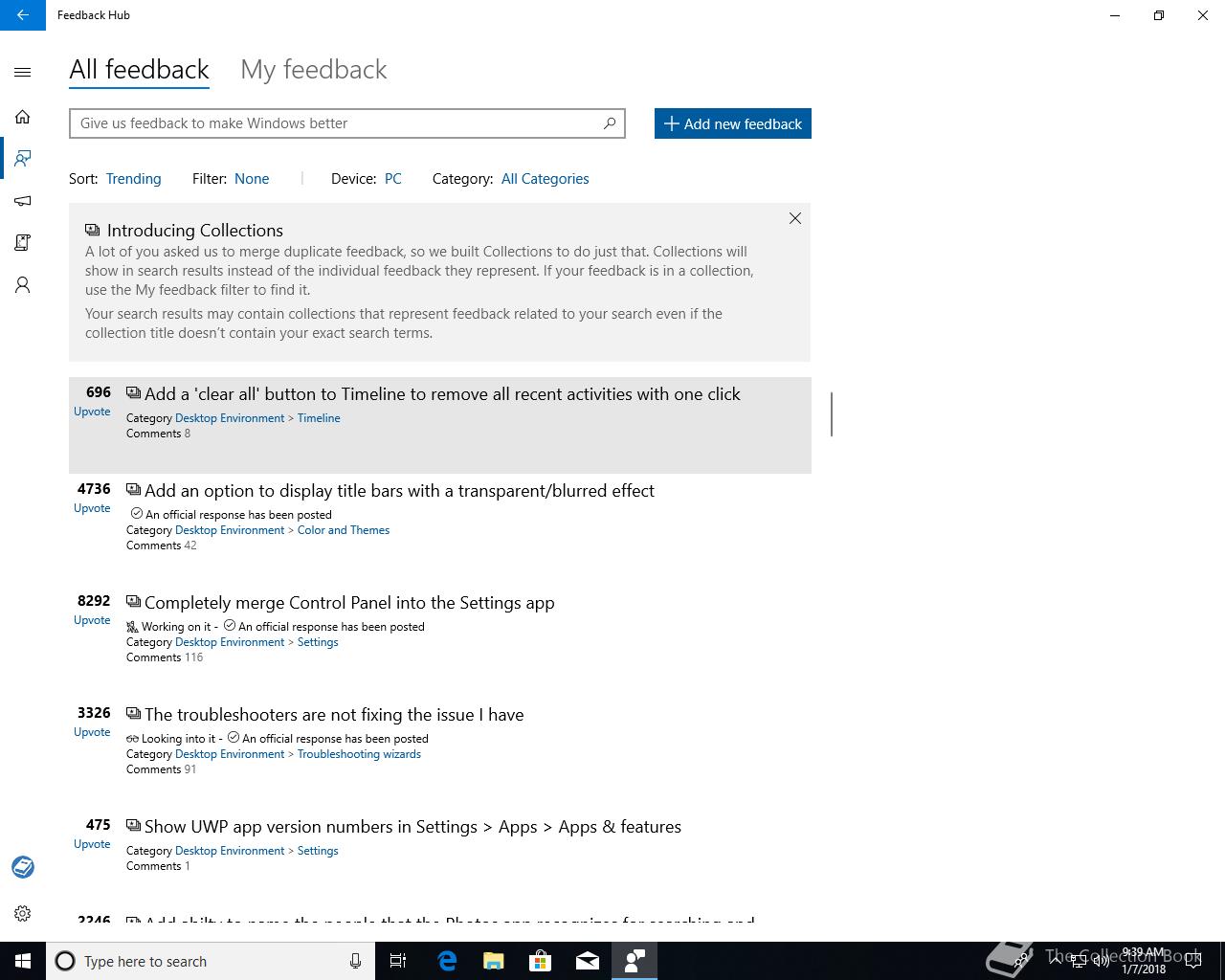Click the feedback list scrollbar thumb

point(832,413)
